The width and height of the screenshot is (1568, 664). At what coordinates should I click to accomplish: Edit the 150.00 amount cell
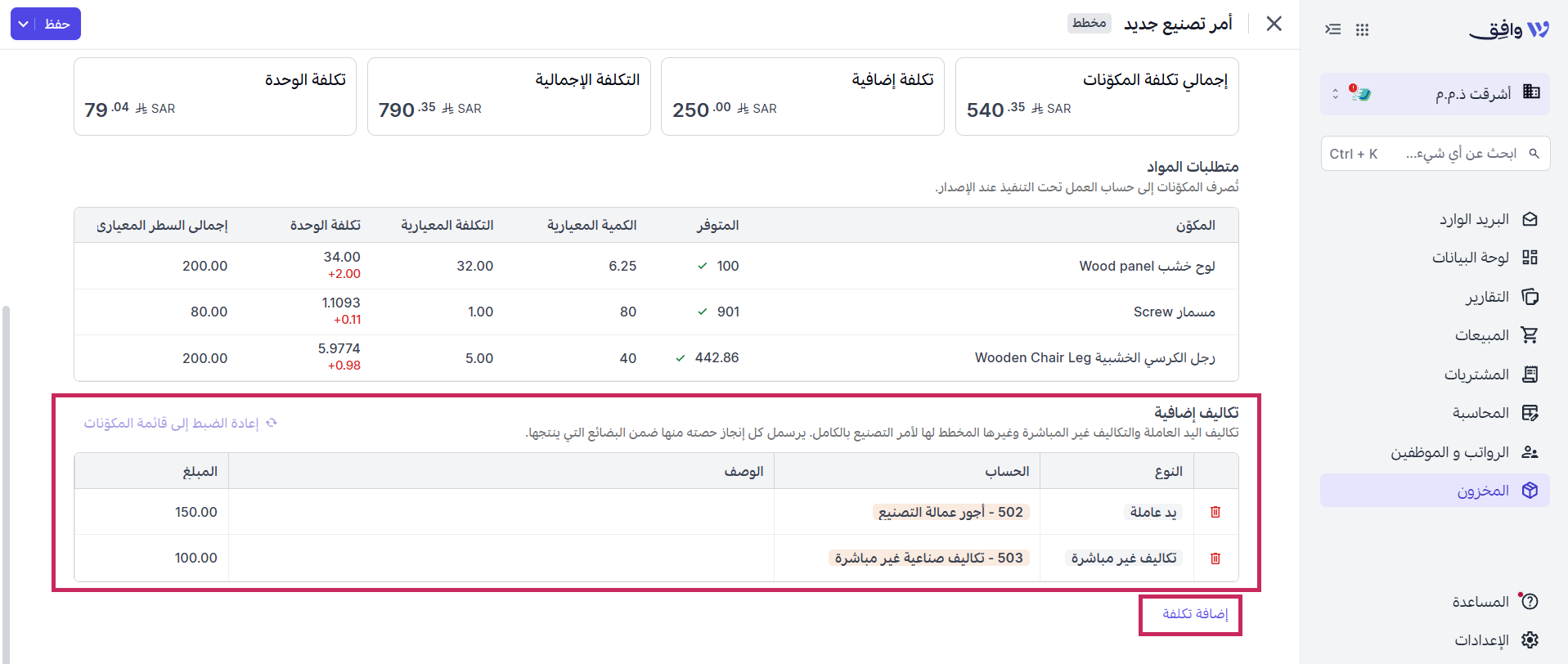(x=151, y=512)
